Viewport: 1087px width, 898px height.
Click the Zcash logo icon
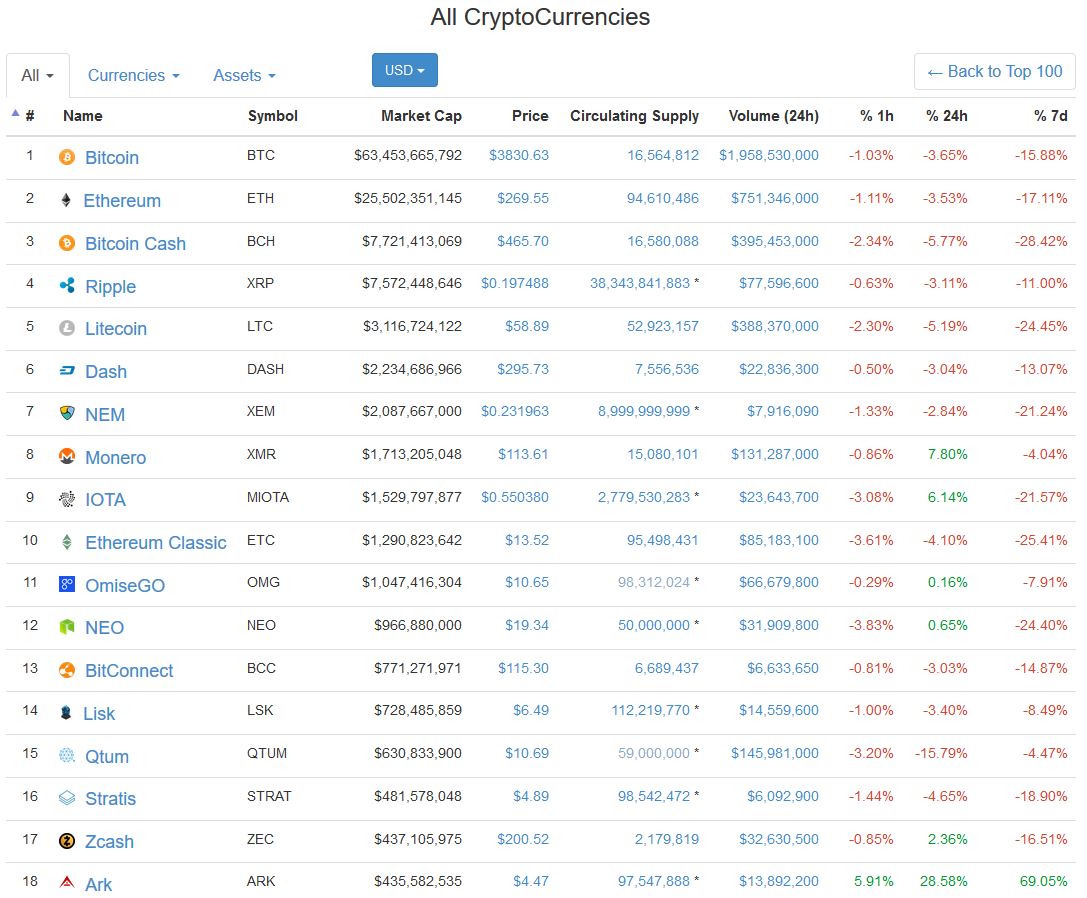[67, 841]
